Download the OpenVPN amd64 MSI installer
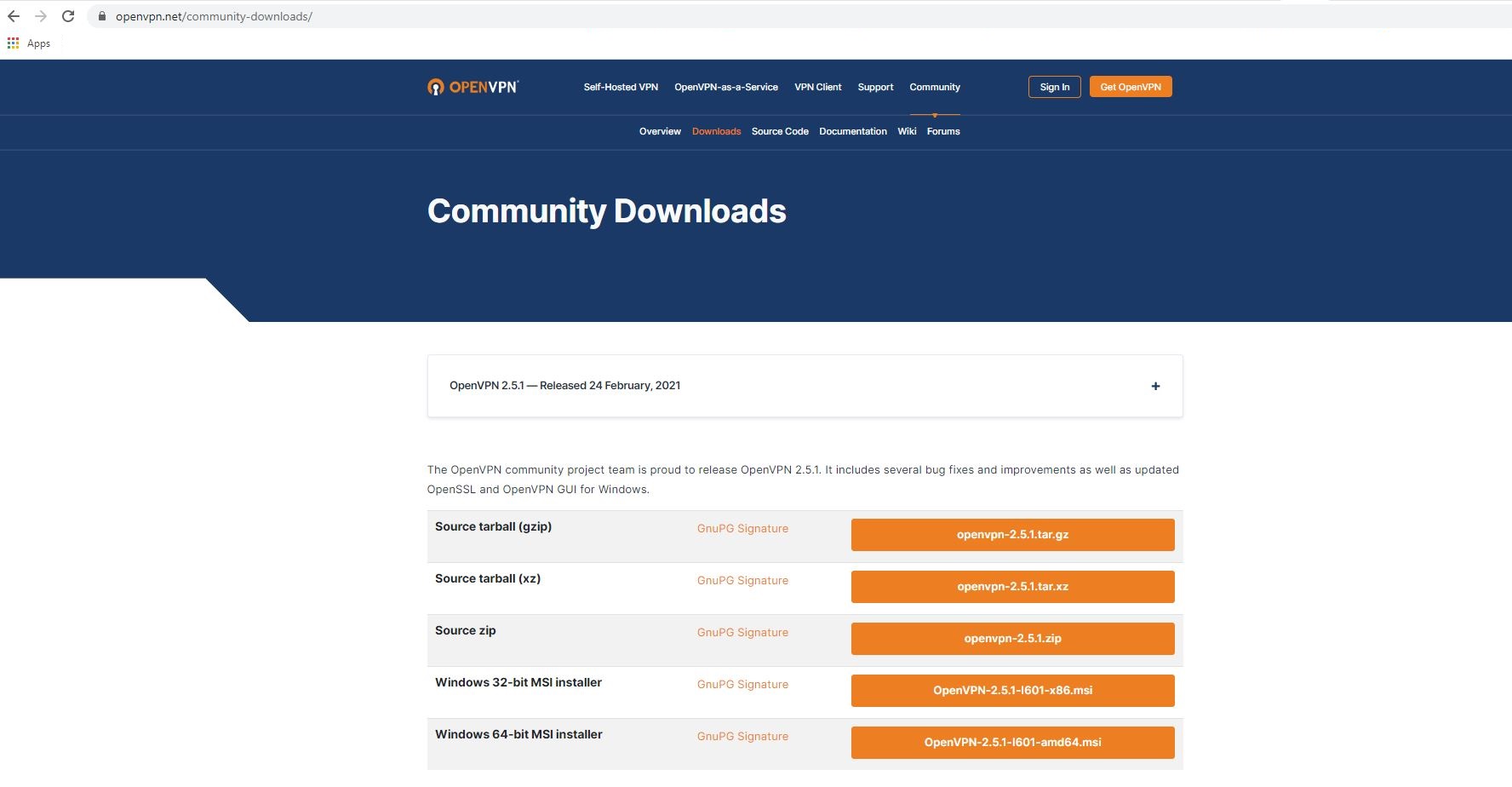The height and width of the screenshot is (787, 1512). tap(1011, 743)
